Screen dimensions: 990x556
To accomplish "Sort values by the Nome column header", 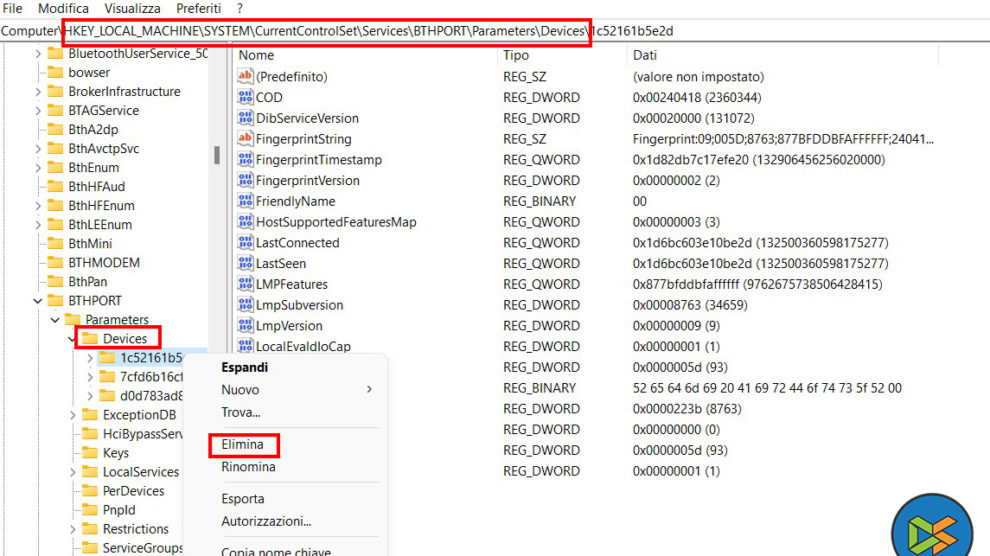I will [x=257, y=55].
